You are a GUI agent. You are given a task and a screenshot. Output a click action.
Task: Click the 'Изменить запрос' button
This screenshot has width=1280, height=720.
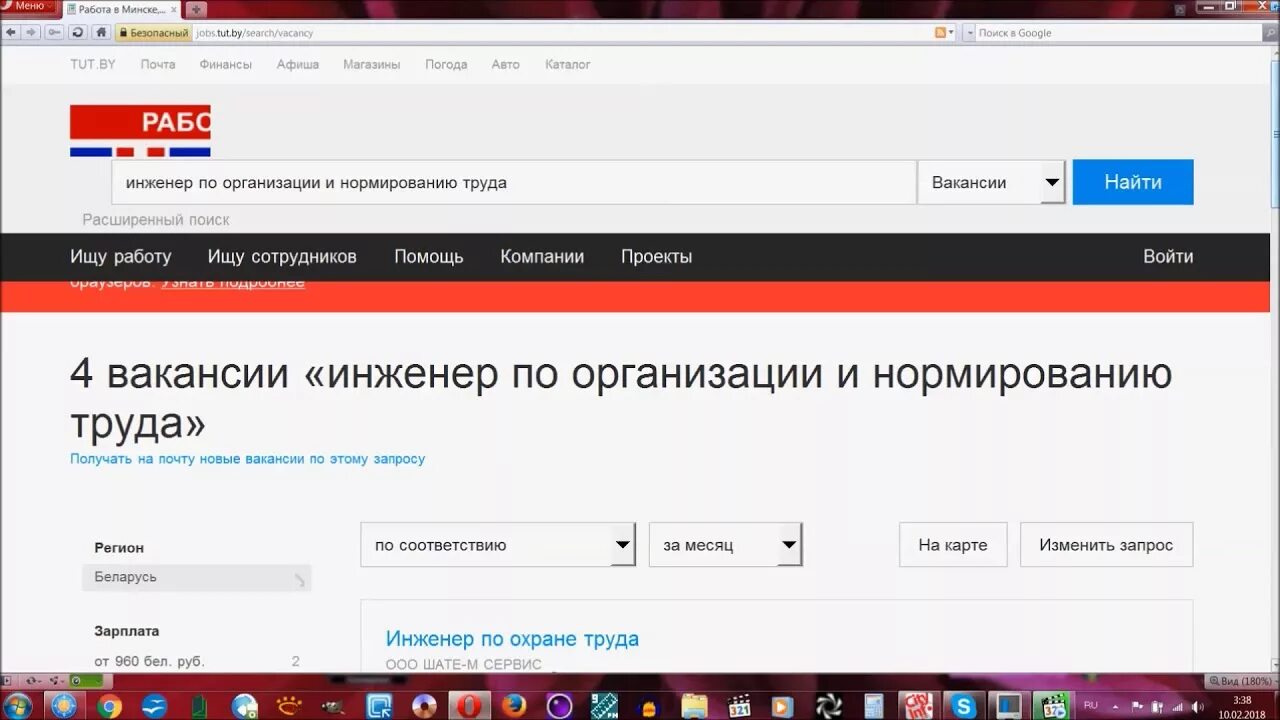(1106, 545)
